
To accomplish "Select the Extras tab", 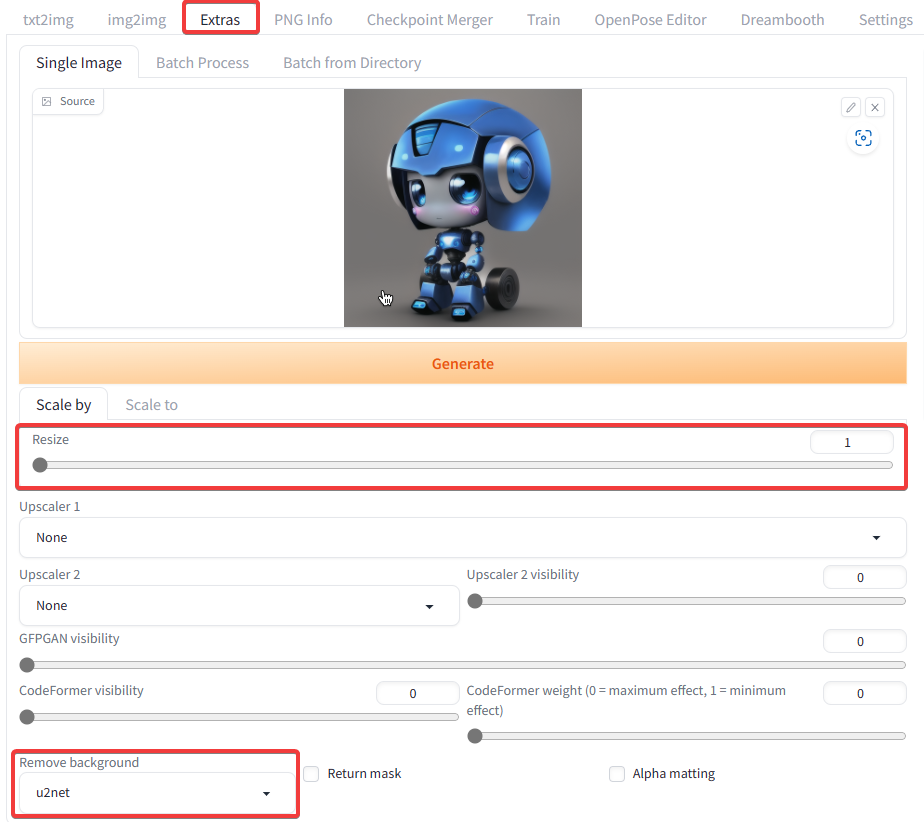I will pyautogui.click(x=220, y=19).
